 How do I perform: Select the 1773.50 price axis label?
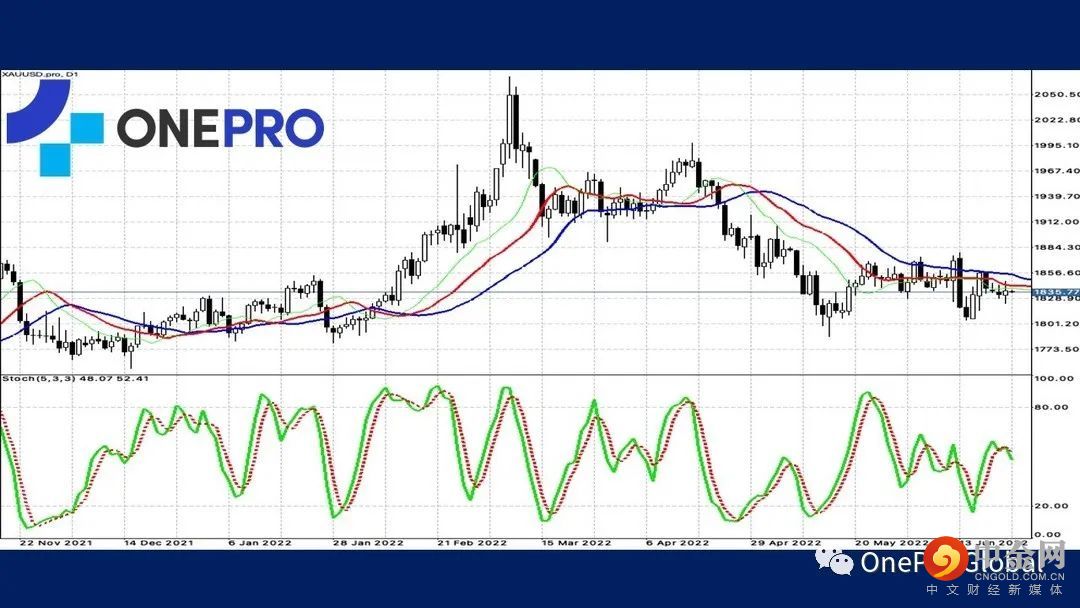pos(1057,349)
